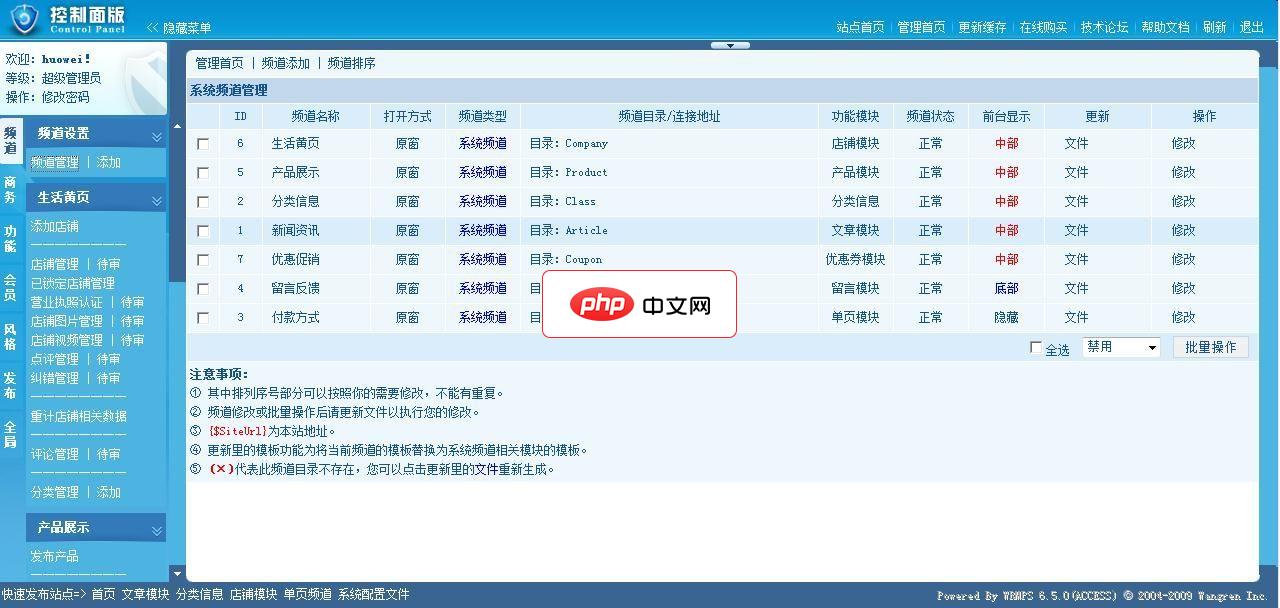Image resolution: width=1280 pixels, height=608 pixels.
Task: Check the 付款方式 row checkbox
Action: [x=203, y=318]
